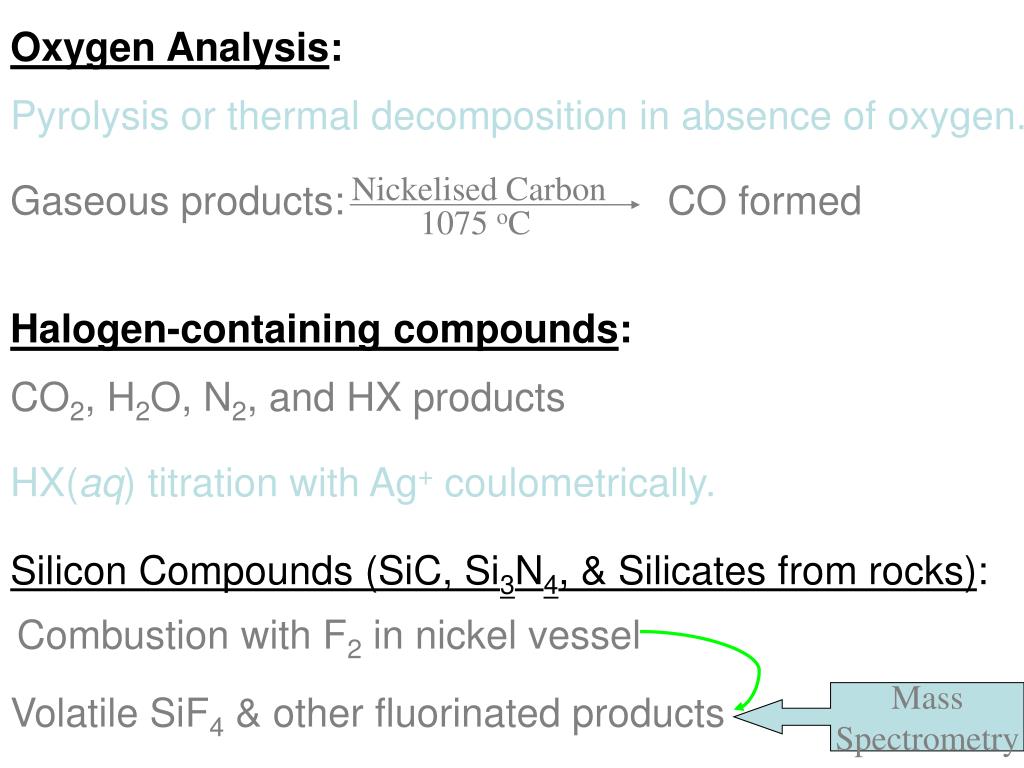Click the CO2, H2O, N2, and HX products line

287,400
